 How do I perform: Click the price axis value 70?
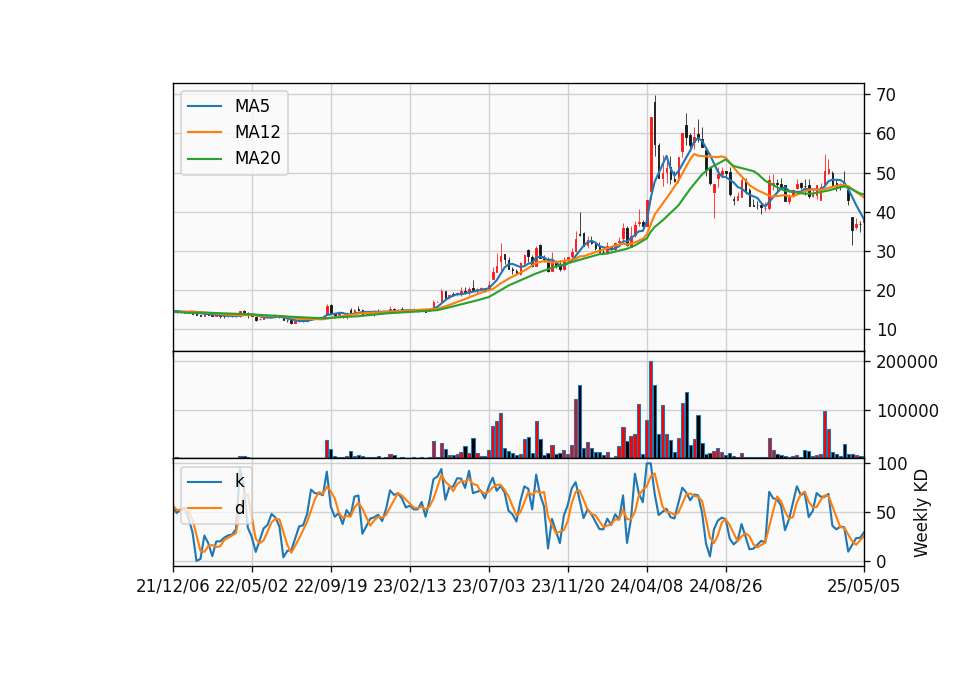click(x=885, y=95)
